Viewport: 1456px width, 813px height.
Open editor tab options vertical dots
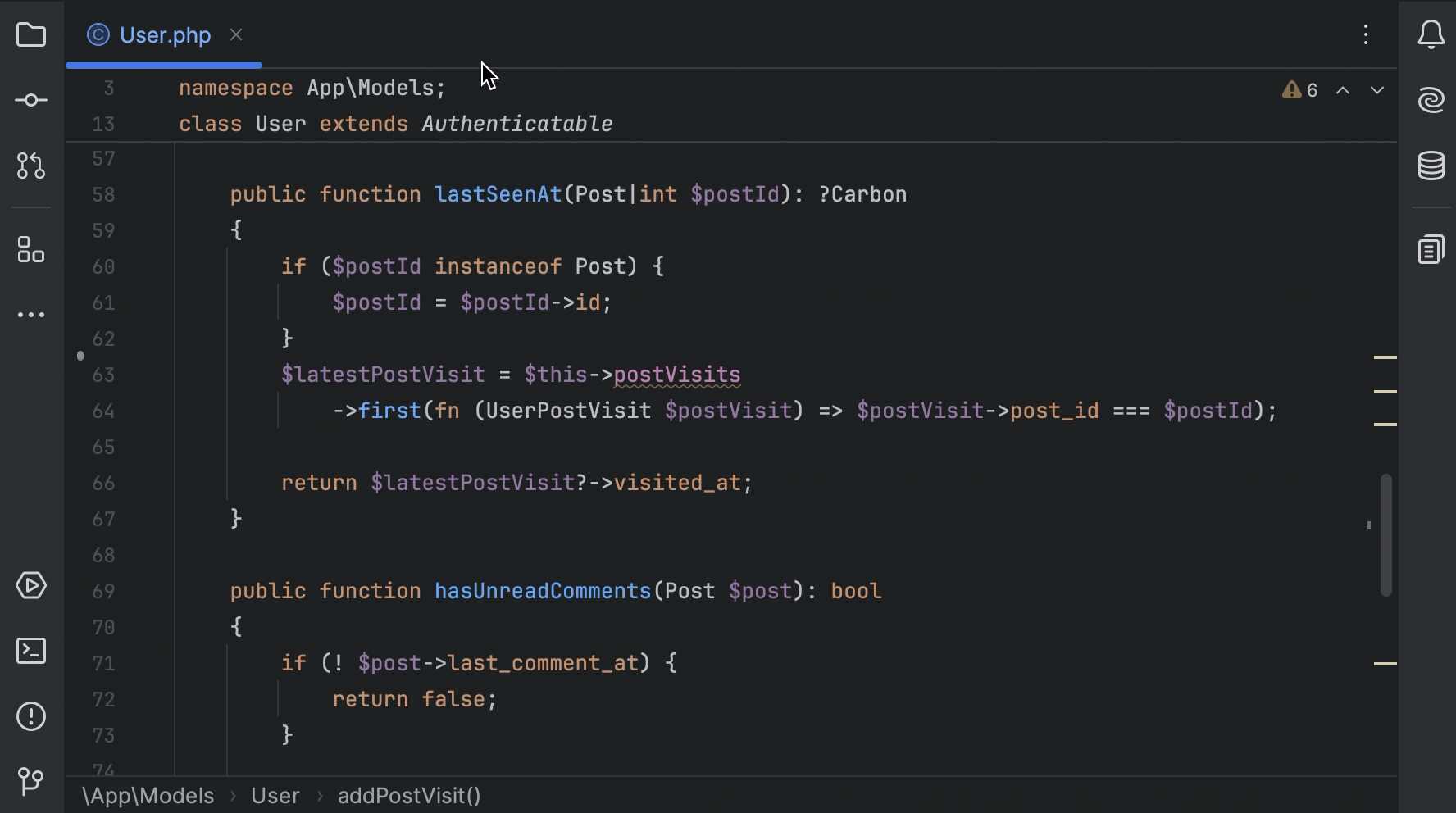pos(1366,34)
